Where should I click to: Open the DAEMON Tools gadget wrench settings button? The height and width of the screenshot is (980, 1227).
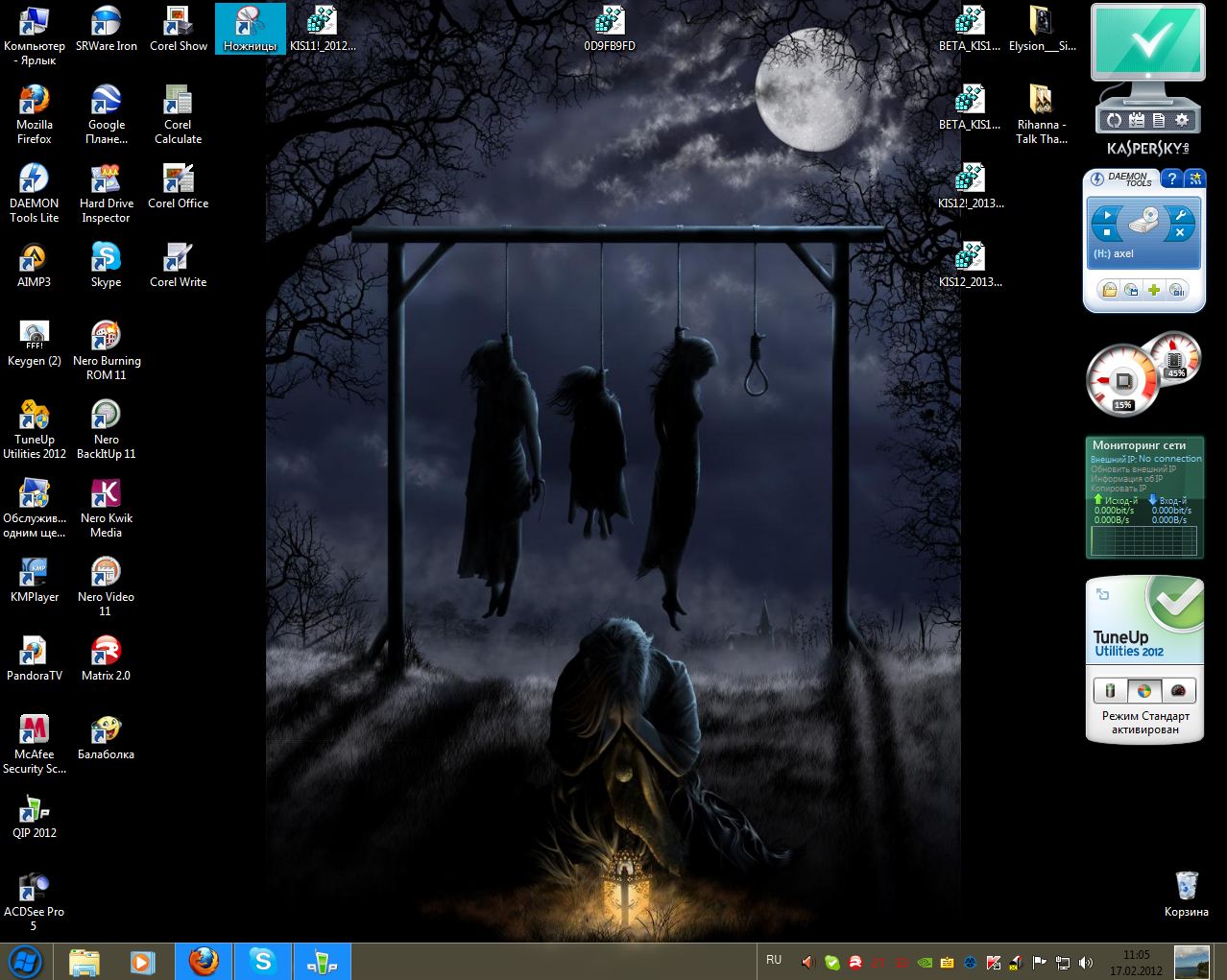(x=1182, y=214)
